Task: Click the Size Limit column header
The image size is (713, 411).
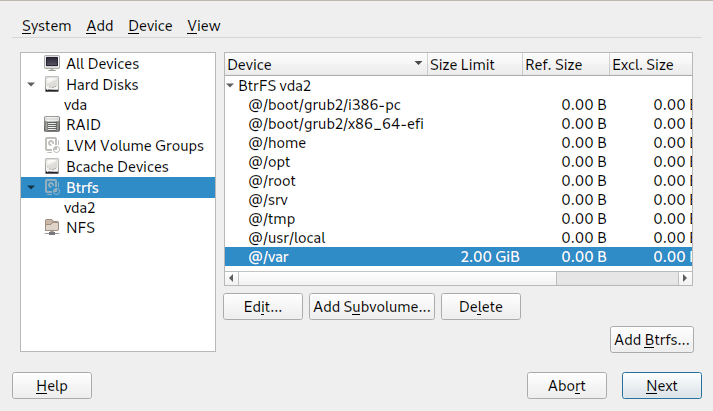Action: pyautogui.click(x=461, y=65)
